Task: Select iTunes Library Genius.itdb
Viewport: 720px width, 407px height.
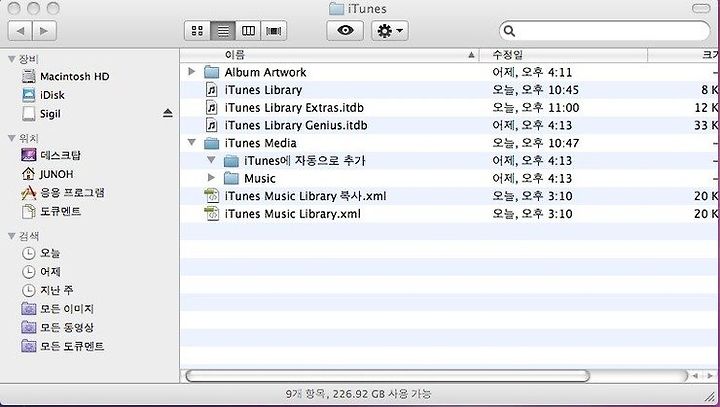Action: pos(450,125)
